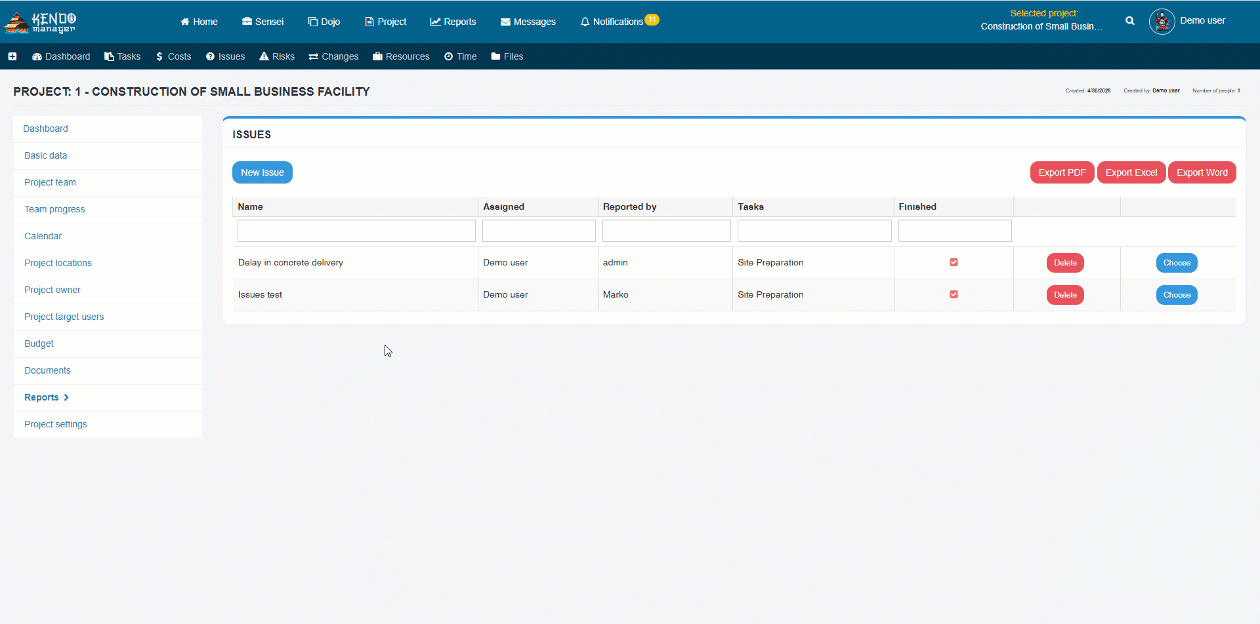Focus the Reported by filter field
The width and height of the screenshot is (1260, 624).
point(666,231)
